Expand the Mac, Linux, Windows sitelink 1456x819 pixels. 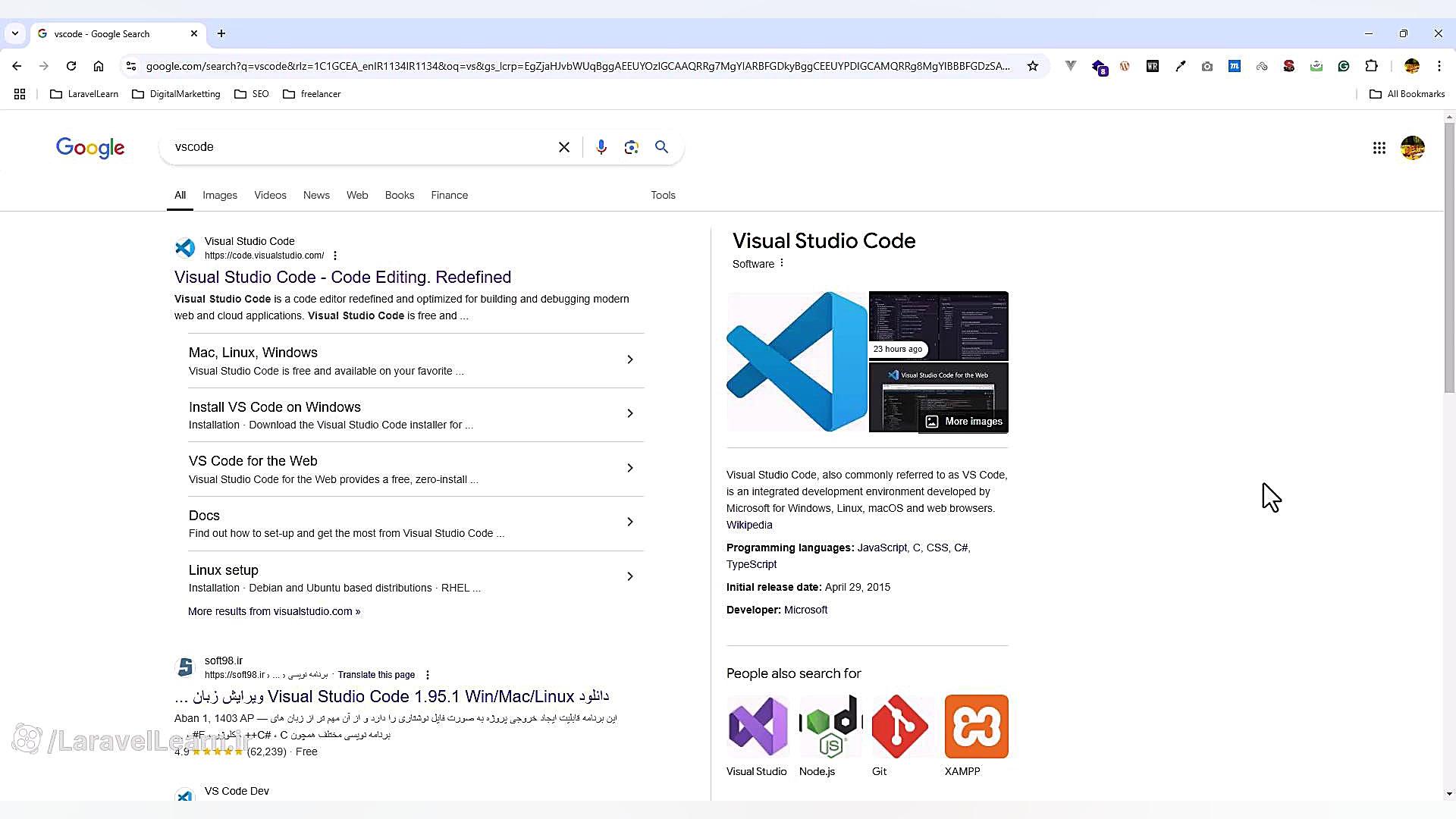(x=630, y=359)
